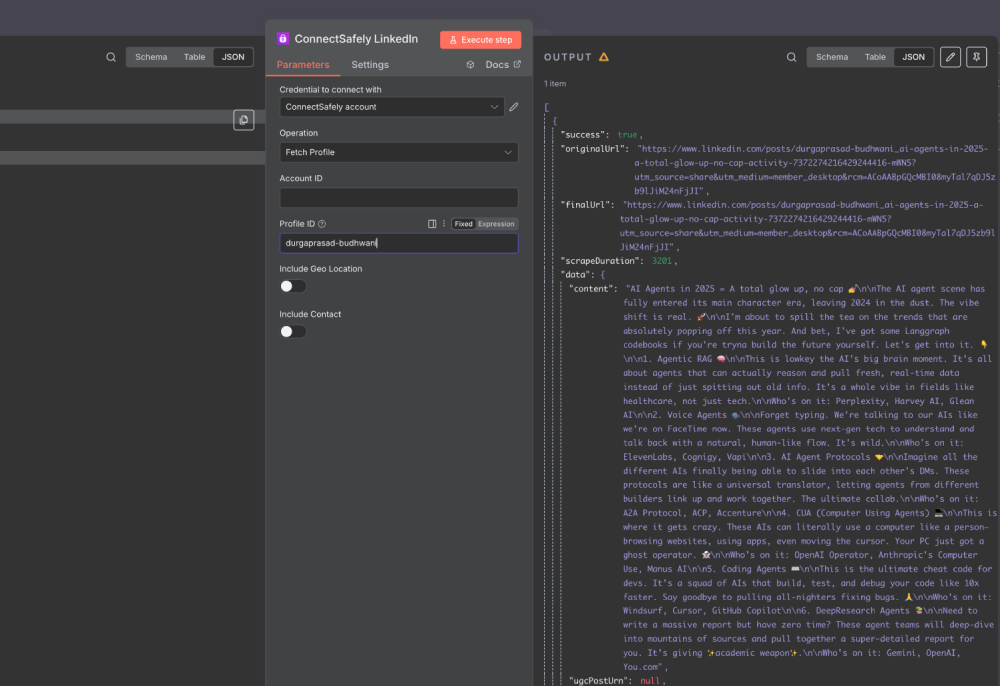Click the node icon beside Docs
This screenshot has width=1000, height=686.
coord(469,64)
